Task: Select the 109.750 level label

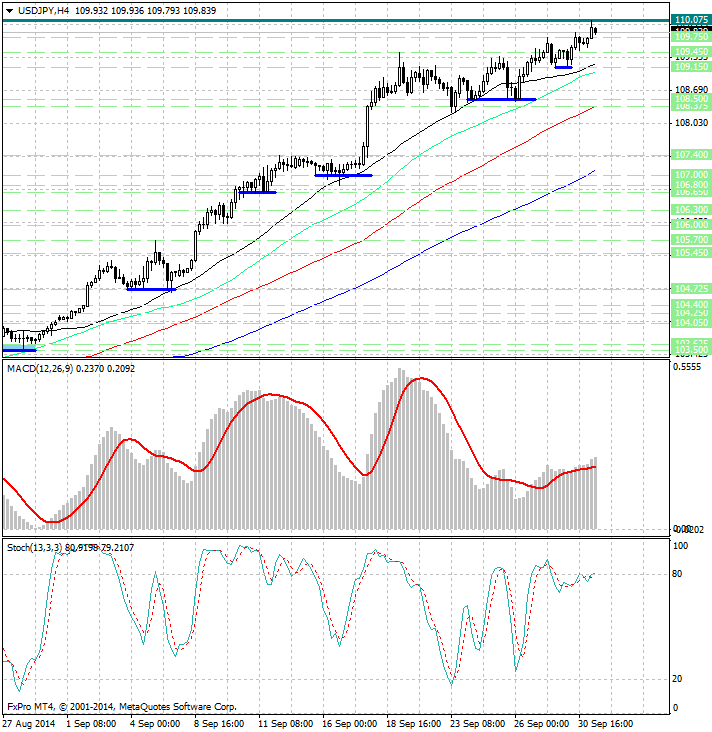Action: point(691,36)
